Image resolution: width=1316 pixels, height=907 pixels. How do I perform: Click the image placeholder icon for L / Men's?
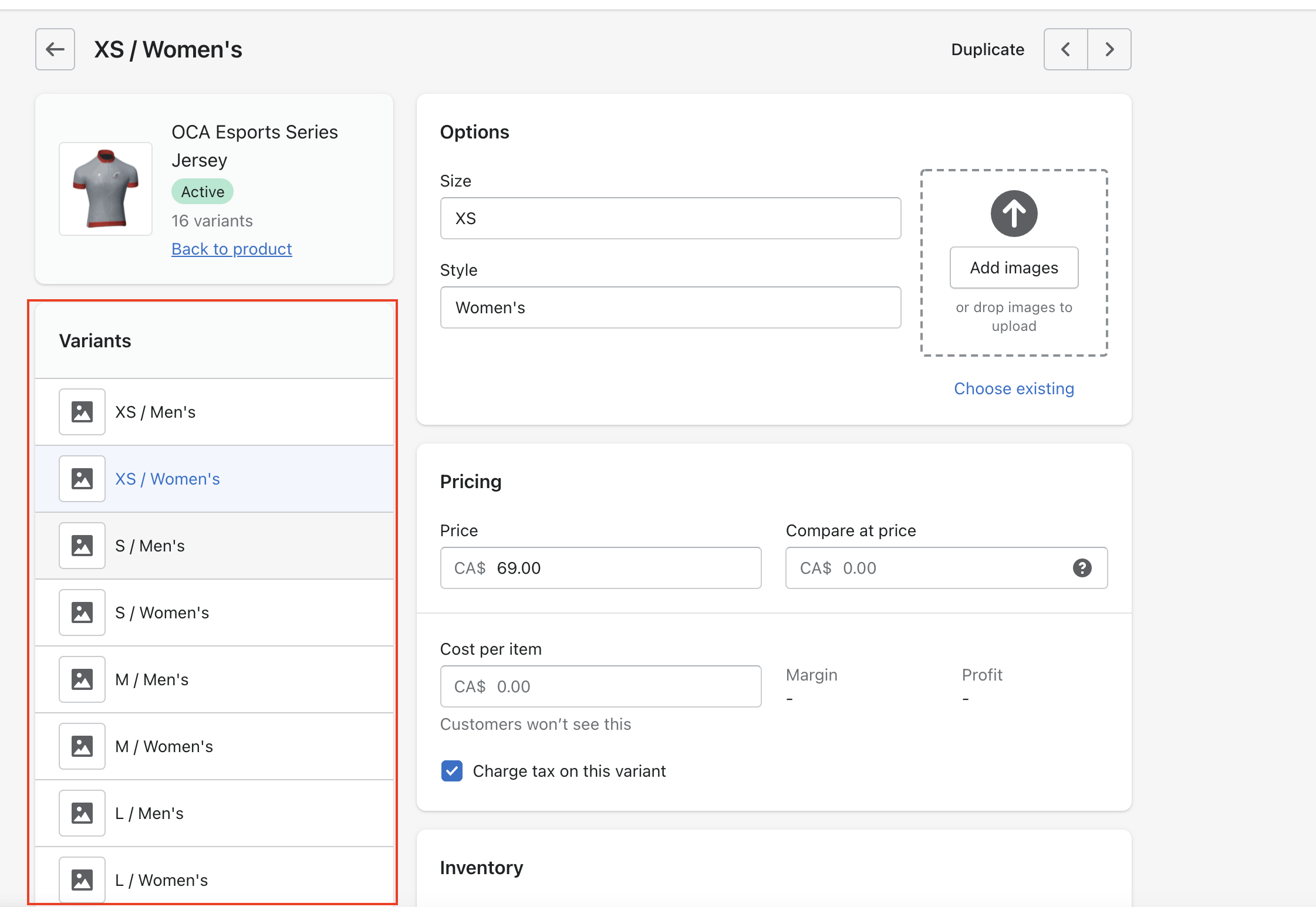pos(82,813)
